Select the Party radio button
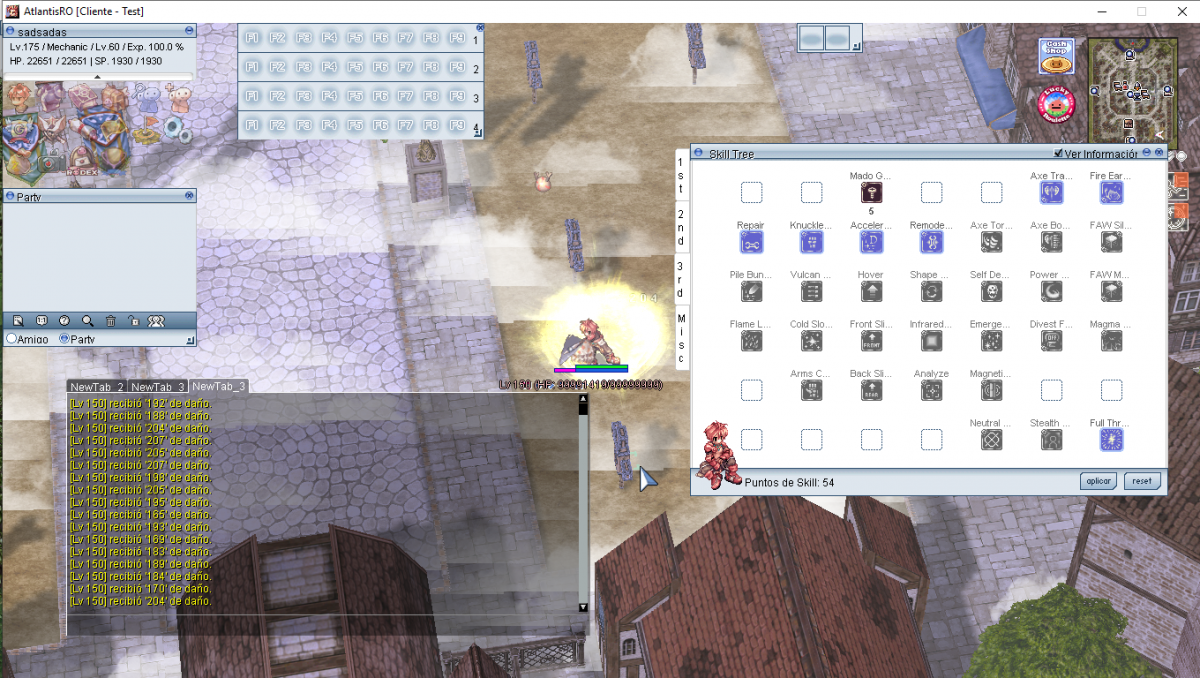1200x678 pixels. (x=65, y=339)
